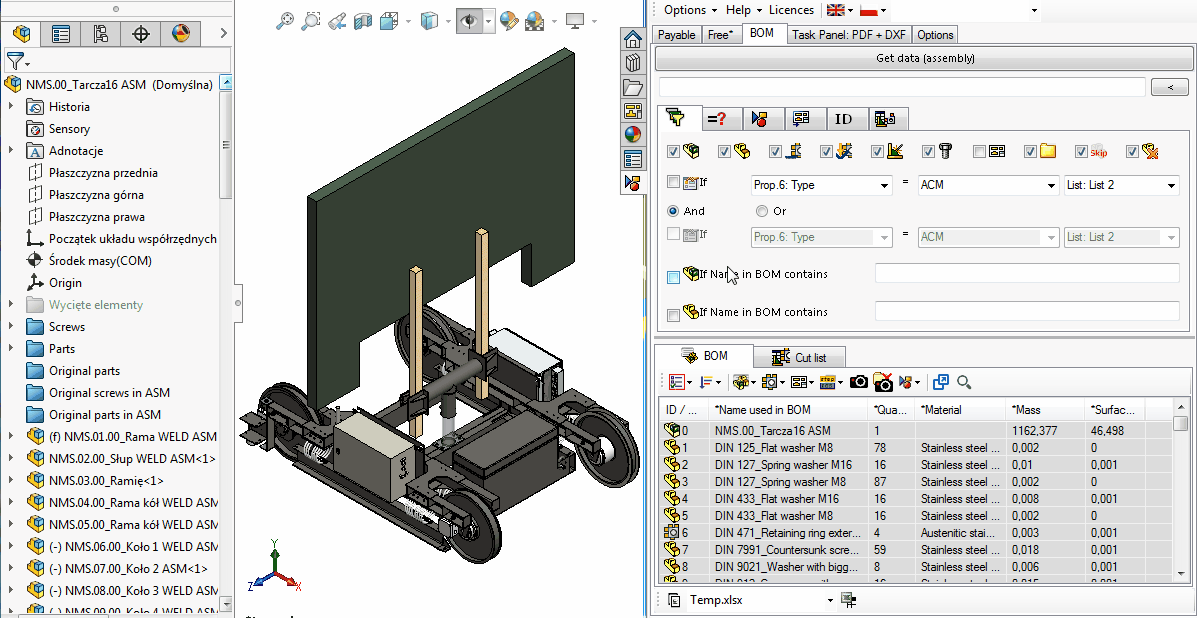
Task: Open the ConfigurationManager tab
Action: 101,34
